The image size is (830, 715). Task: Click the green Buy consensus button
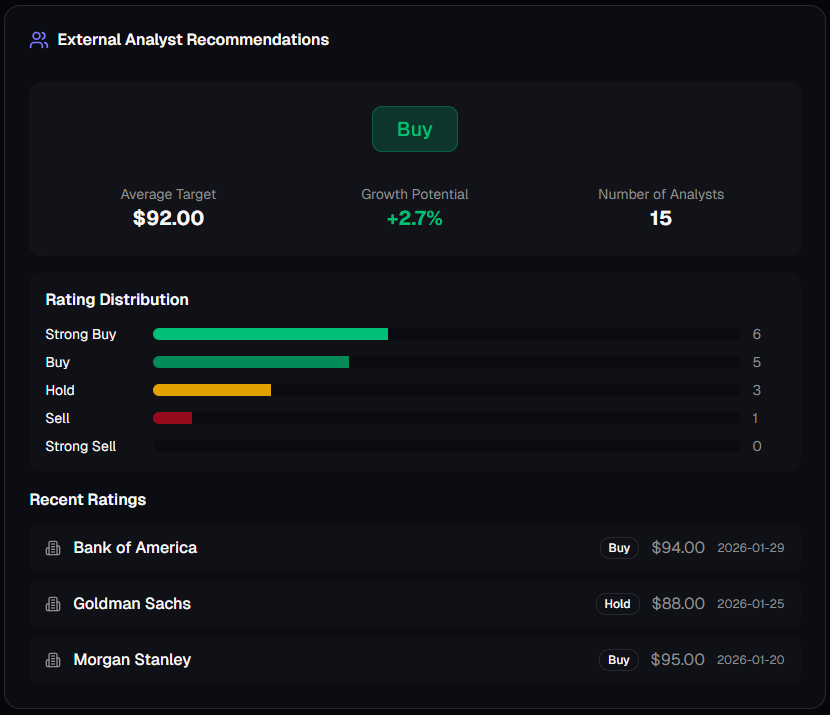414,128
